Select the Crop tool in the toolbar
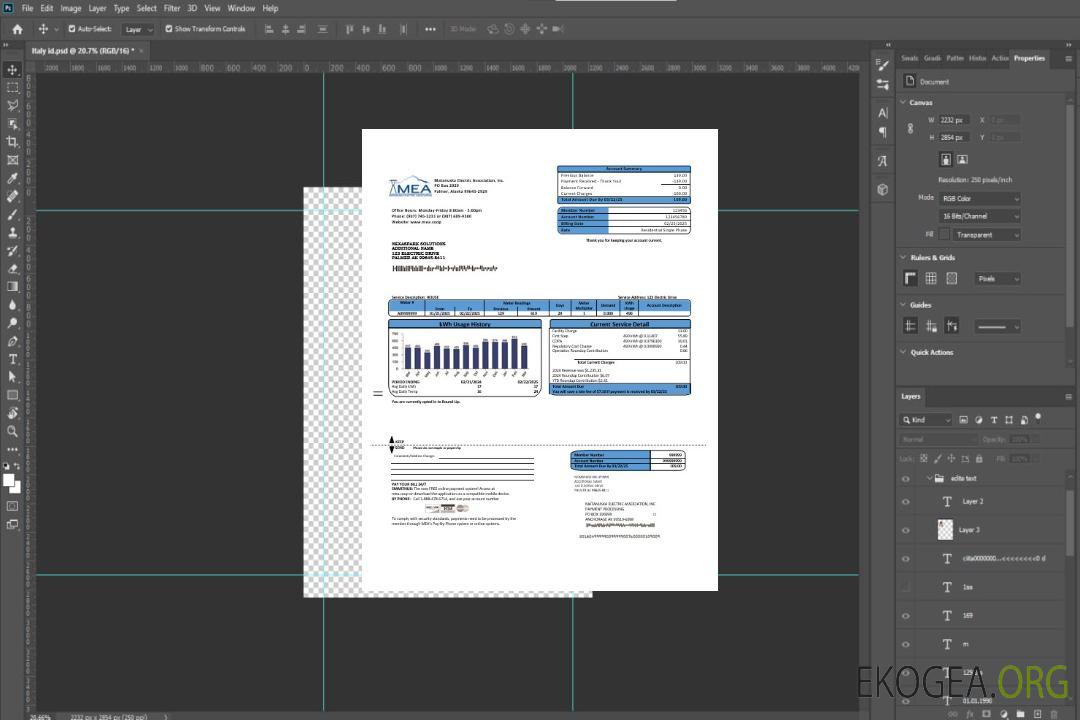 point(13,142)
